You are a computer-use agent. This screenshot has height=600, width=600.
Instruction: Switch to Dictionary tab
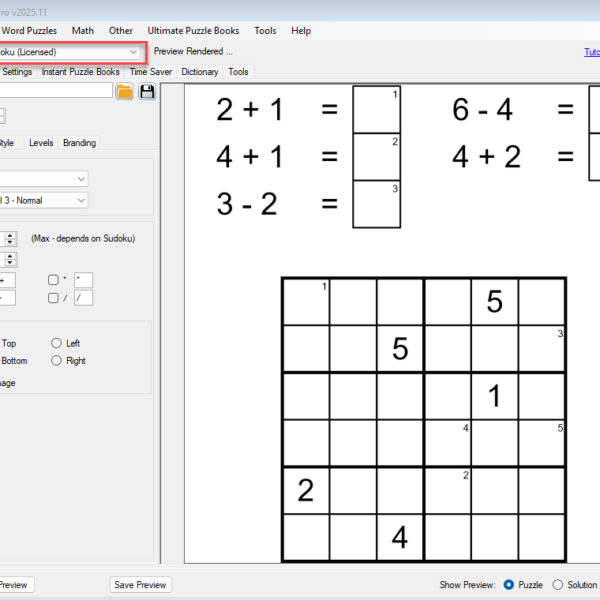pyautogui.click(x=199, y=72)
